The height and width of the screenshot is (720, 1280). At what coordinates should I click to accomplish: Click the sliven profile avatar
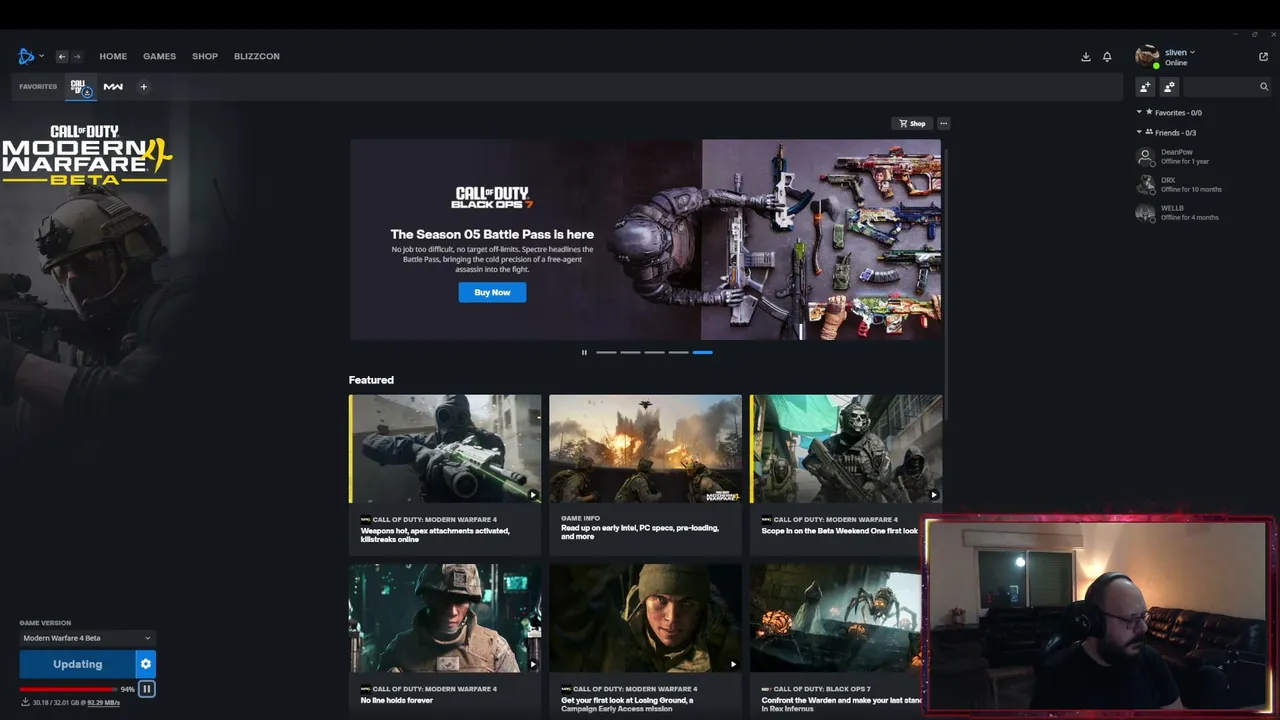click(1147, 56)
